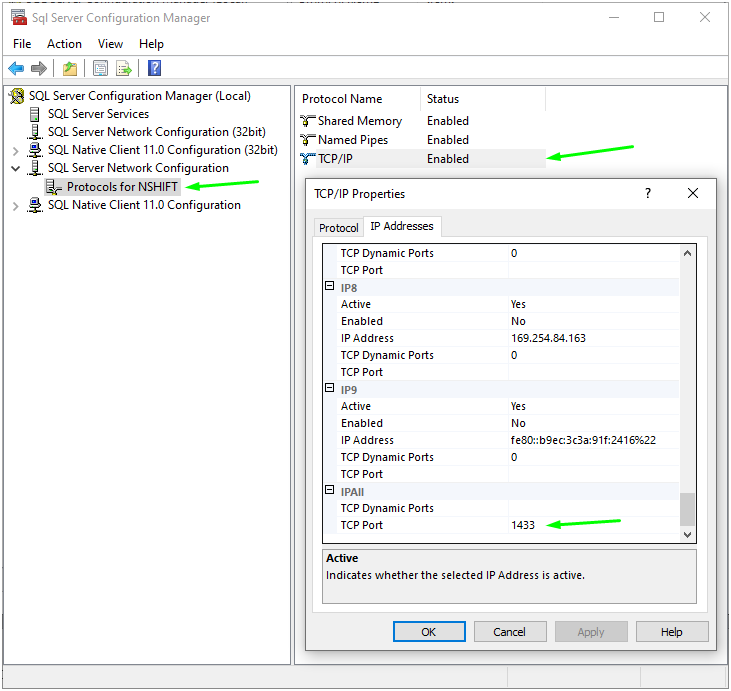Collapse SQL Server Network Configuration node

pyautogui.click(x=15, y=168)
